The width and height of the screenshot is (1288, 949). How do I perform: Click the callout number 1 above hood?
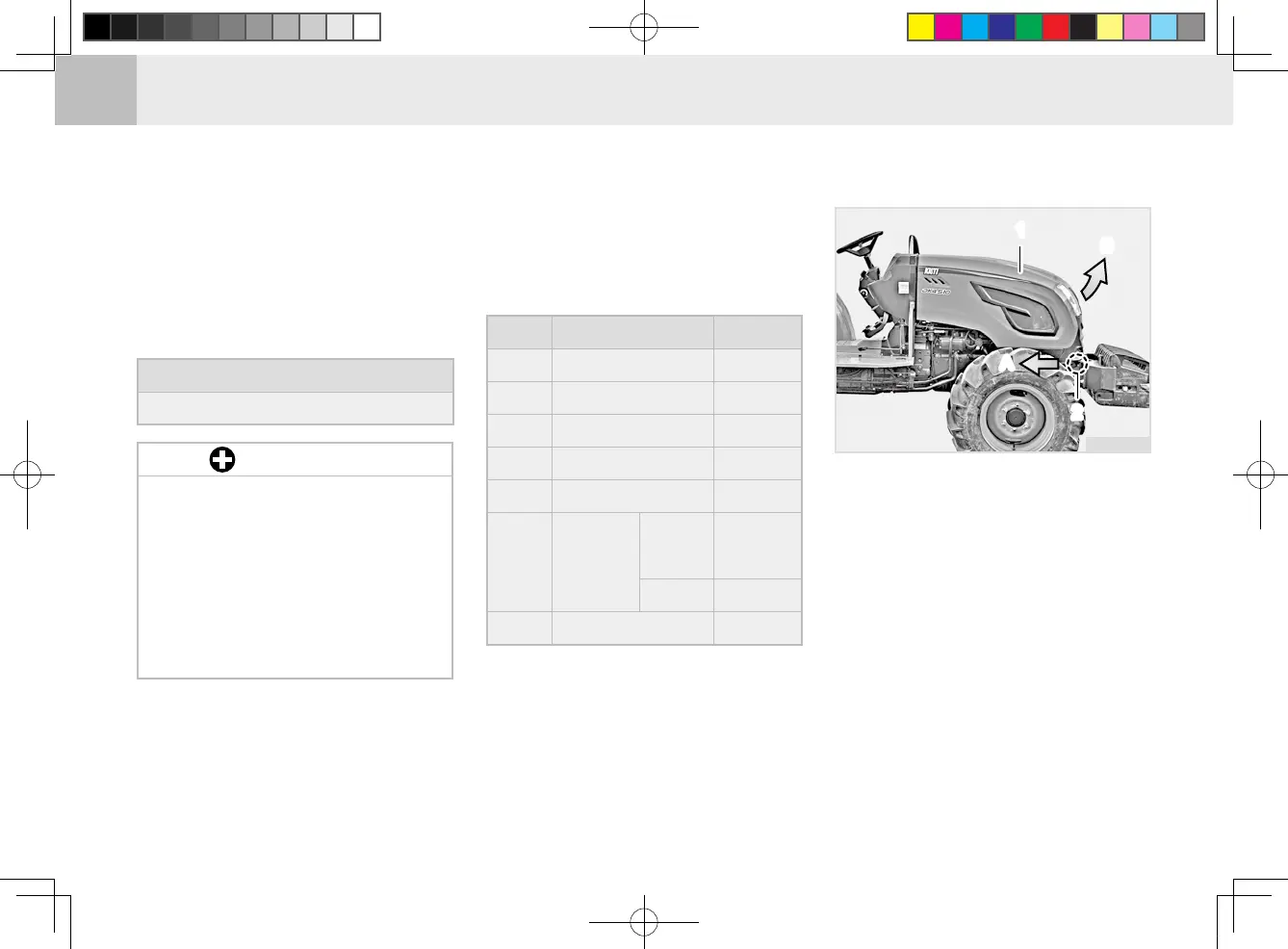point(1020,230)
